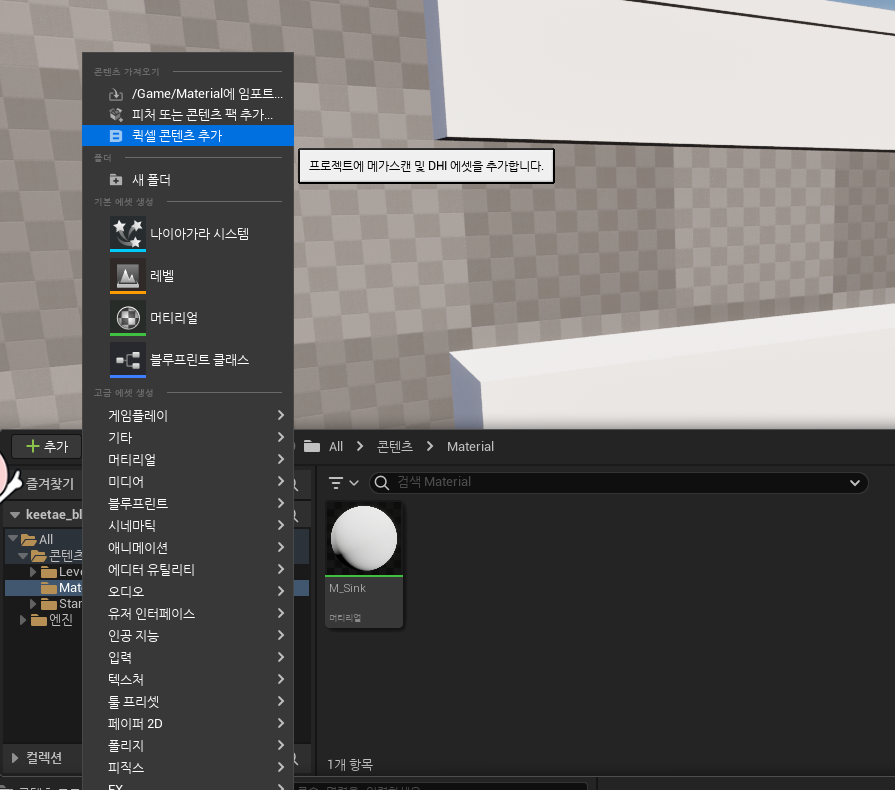
Task: Open the 텍스처 submenu
Action: (x=188, y=679)
